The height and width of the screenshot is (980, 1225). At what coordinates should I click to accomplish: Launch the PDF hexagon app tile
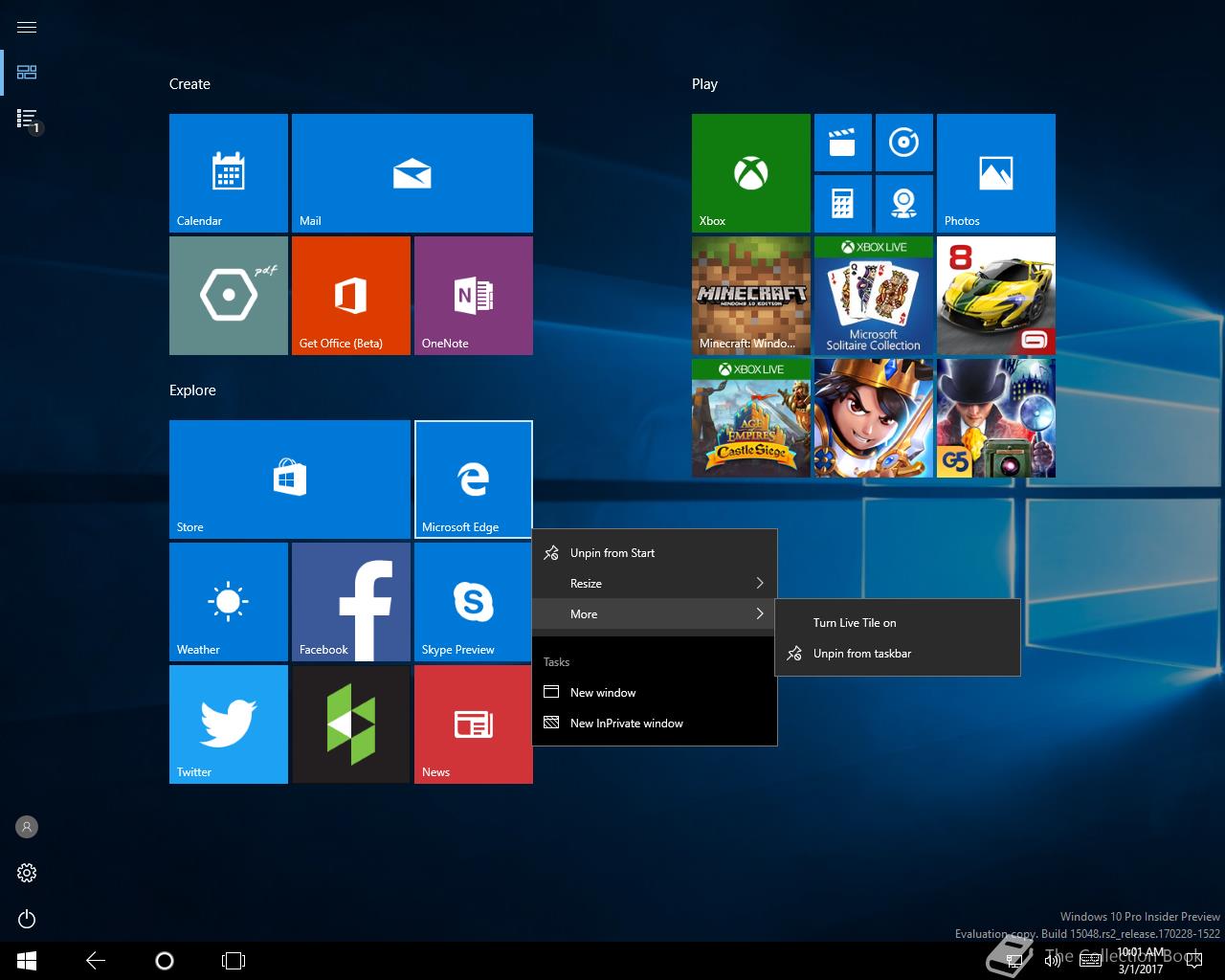click(x=229, y=296)
